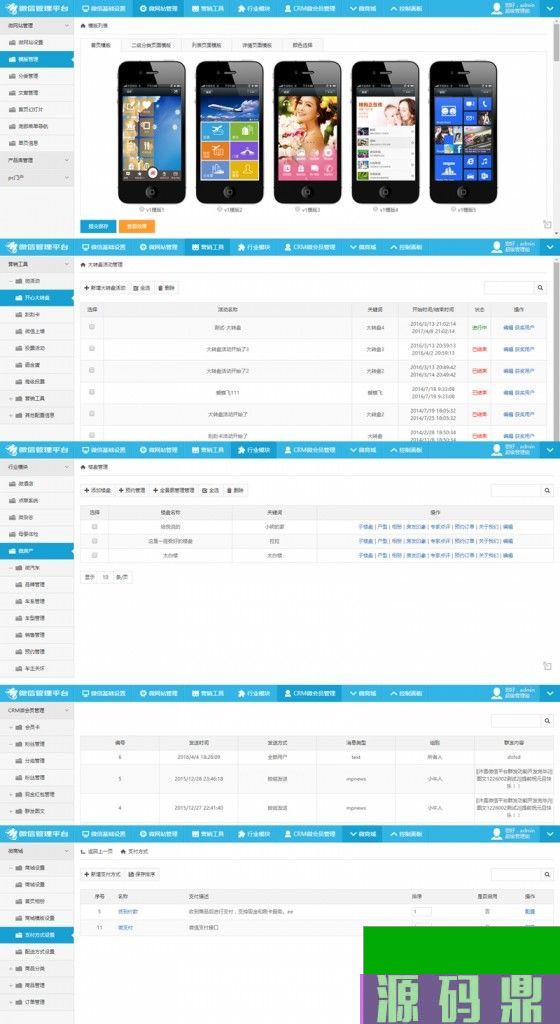560x1024 pixels.
Task: Expand the pc门户 sidebar section
Action: [x=37, y=177]
